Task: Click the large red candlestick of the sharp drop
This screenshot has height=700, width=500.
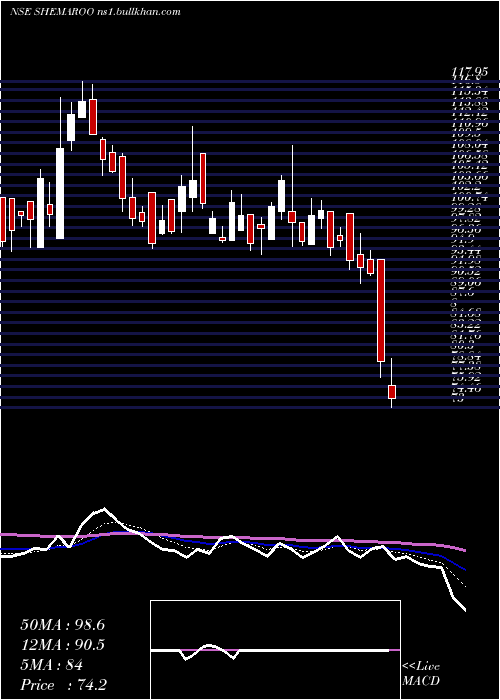Action: click(x=381, y=310)
